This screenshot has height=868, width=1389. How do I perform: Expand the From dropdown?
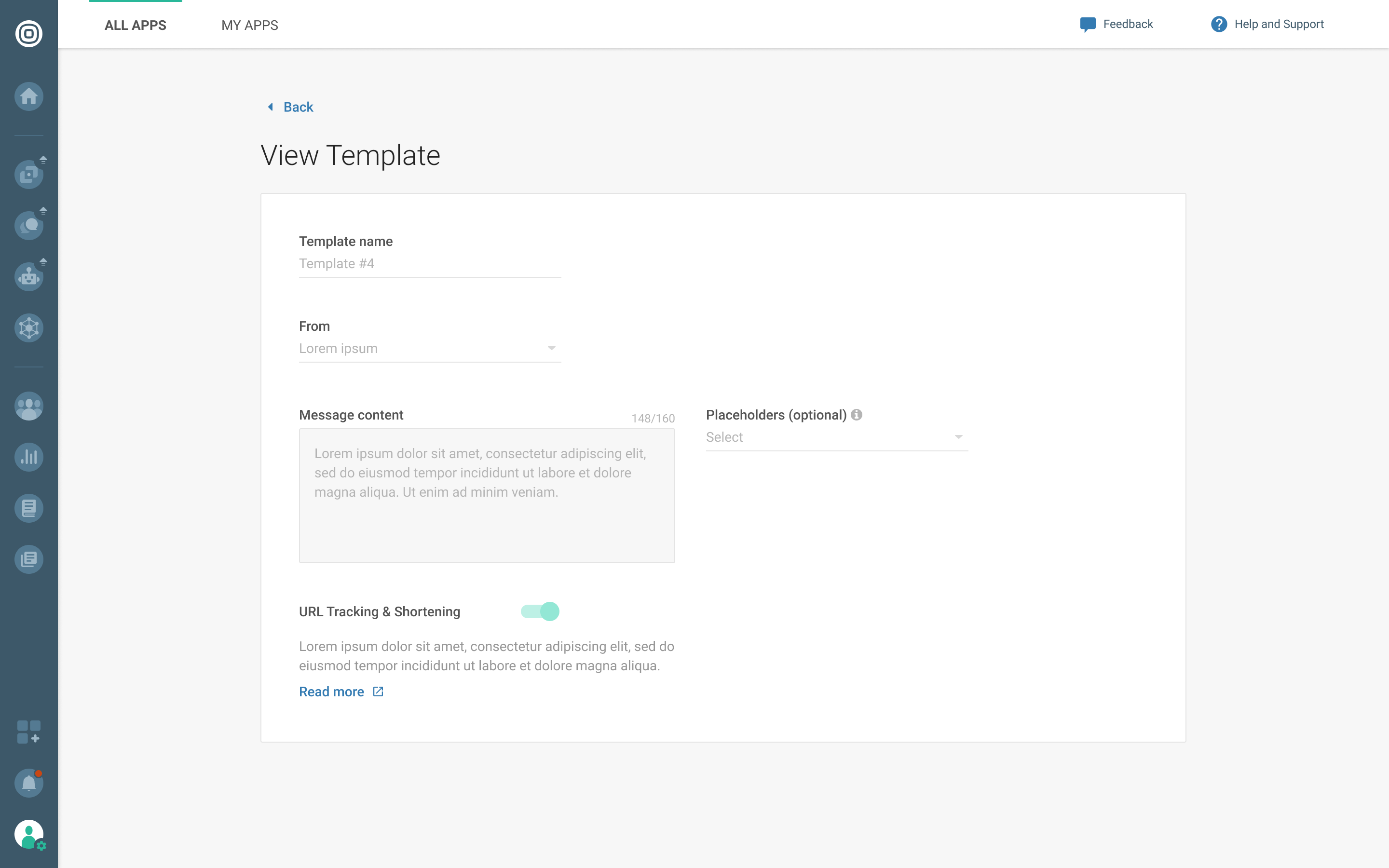429,349
